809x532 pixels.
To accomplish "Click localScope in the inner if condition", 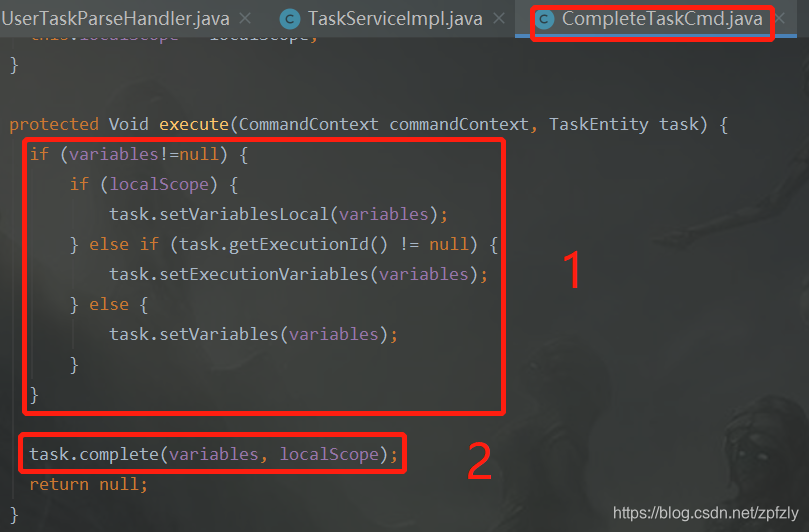I will click(x=159, y=184).
